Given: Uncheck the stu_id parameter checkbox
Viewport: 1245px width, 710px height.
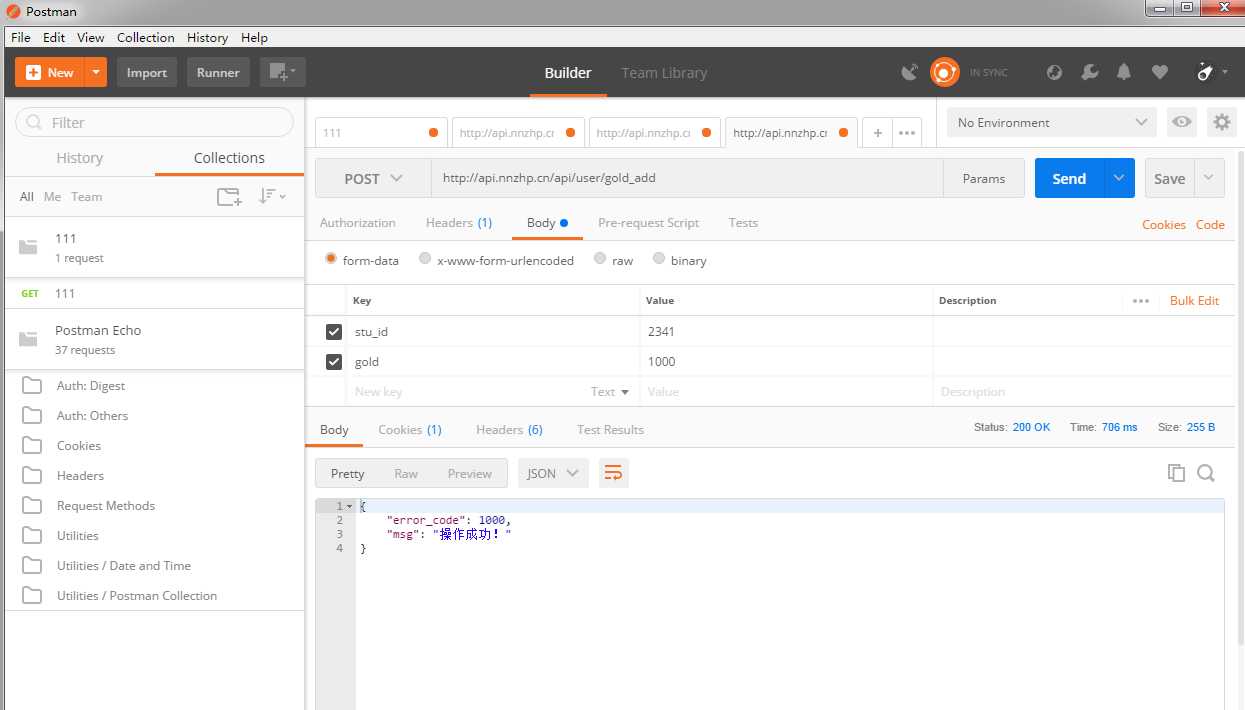Looking at the screenshot, I should (334, 331).
